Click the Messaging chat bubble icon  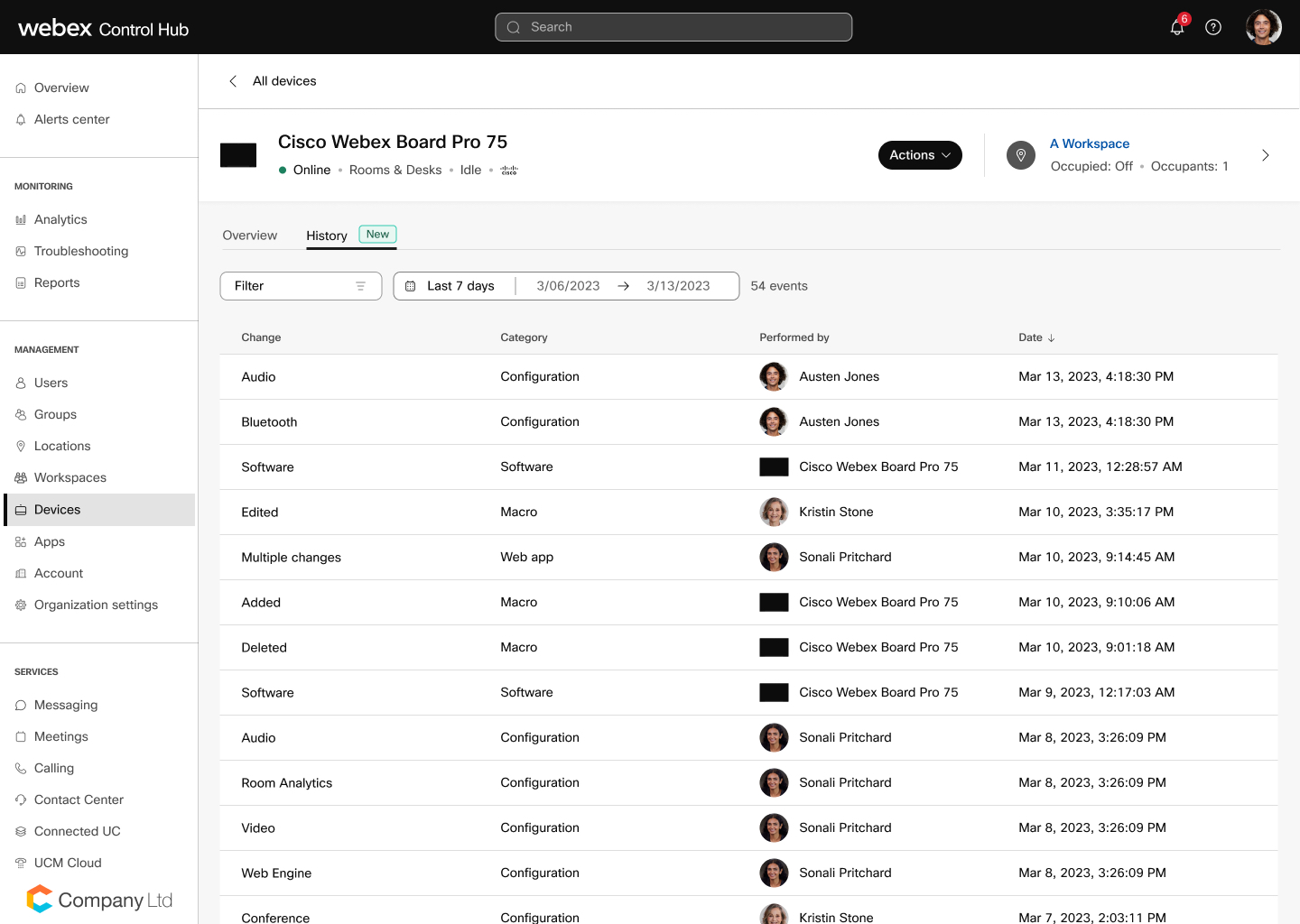(x=21, y=705)
